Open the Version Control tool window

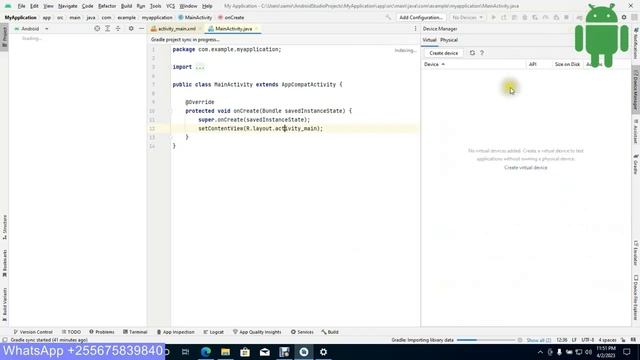tap(33, 332)
